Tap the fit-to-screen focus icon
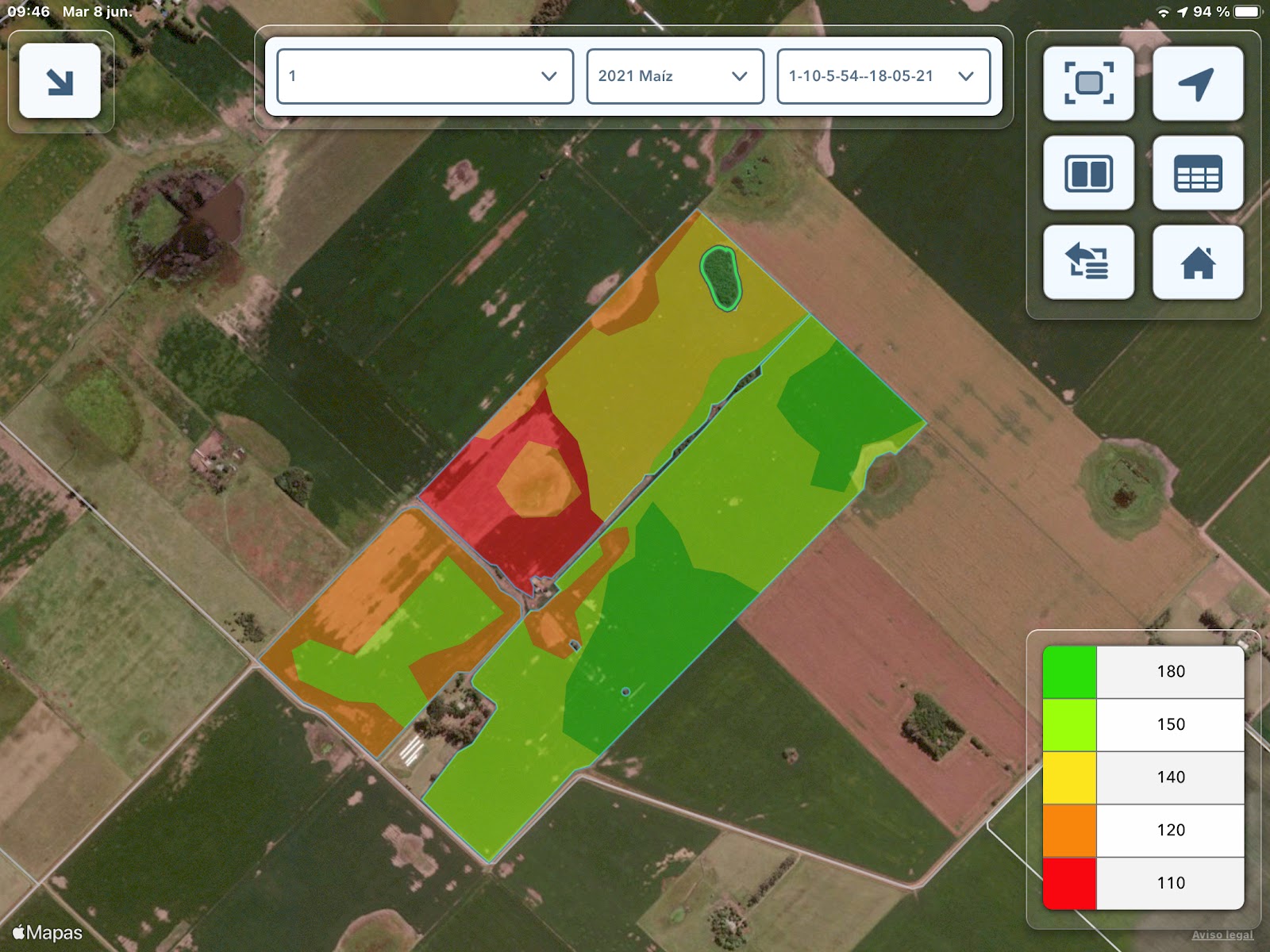 point(1088,83)
